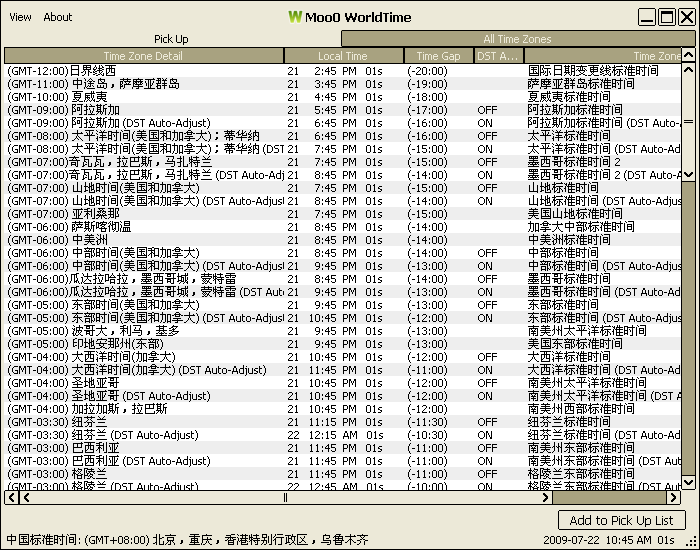Select (GMT-06:00) 中美洲 row

pyautogui.click(x=343, y=240)
